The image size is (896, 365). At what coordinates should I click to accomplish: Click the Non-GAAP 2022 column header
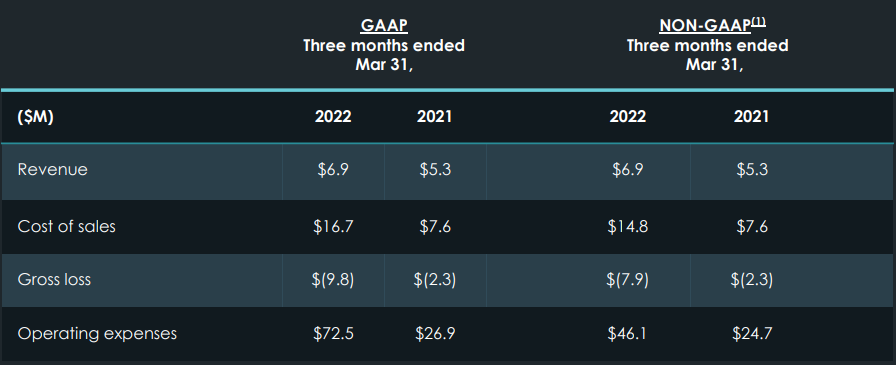[627, 117]
